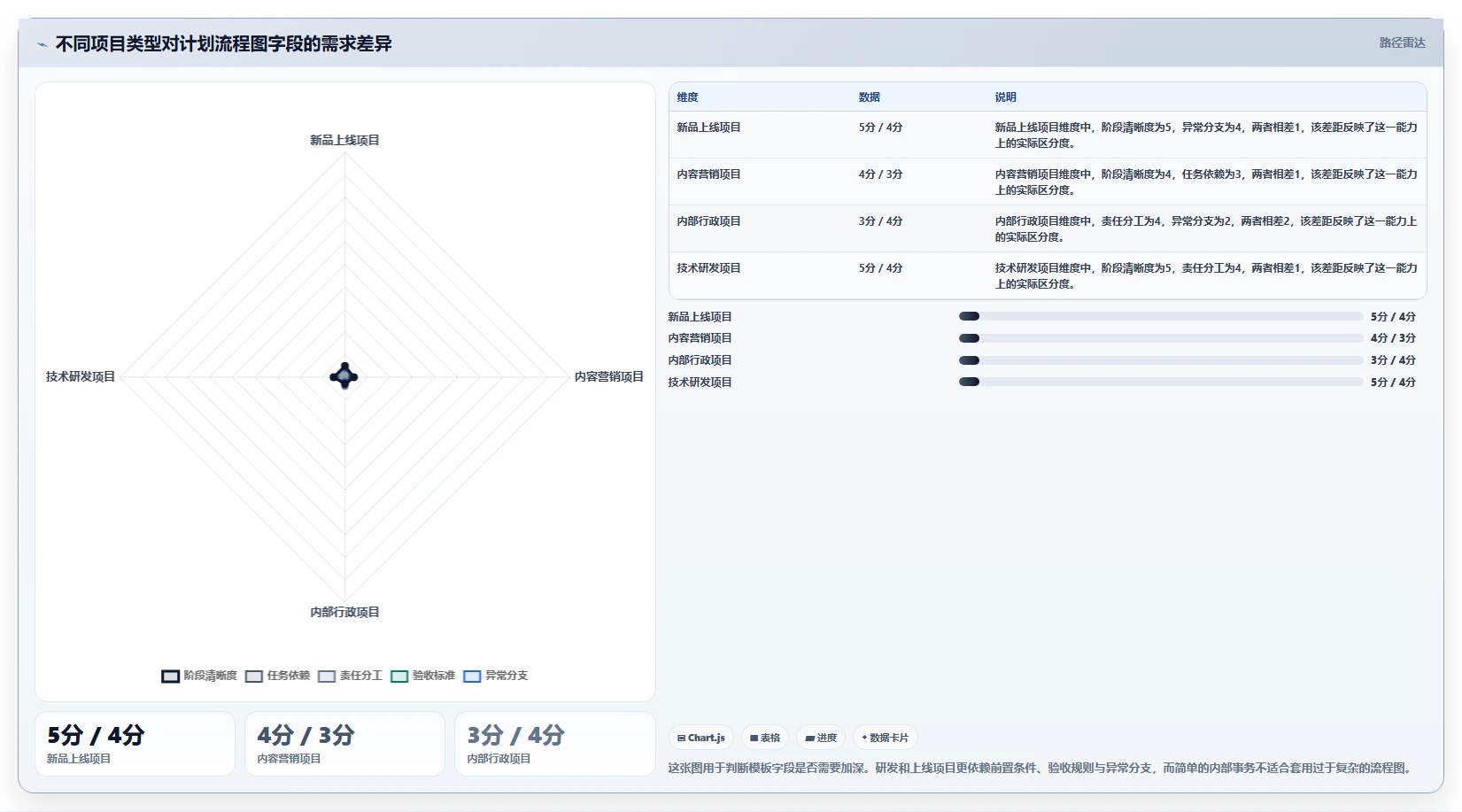The image size is (1462, 812).
Task: Toggle 验收标准 legend swatch
Action: click(399, 676)
